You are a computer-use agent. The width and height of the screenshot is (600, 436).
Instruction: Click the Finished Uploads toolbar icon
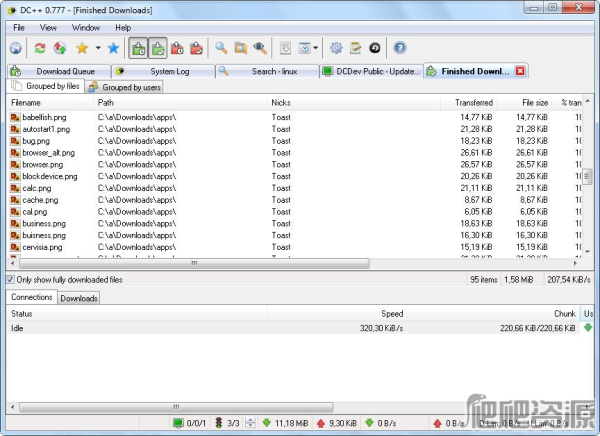197,48
